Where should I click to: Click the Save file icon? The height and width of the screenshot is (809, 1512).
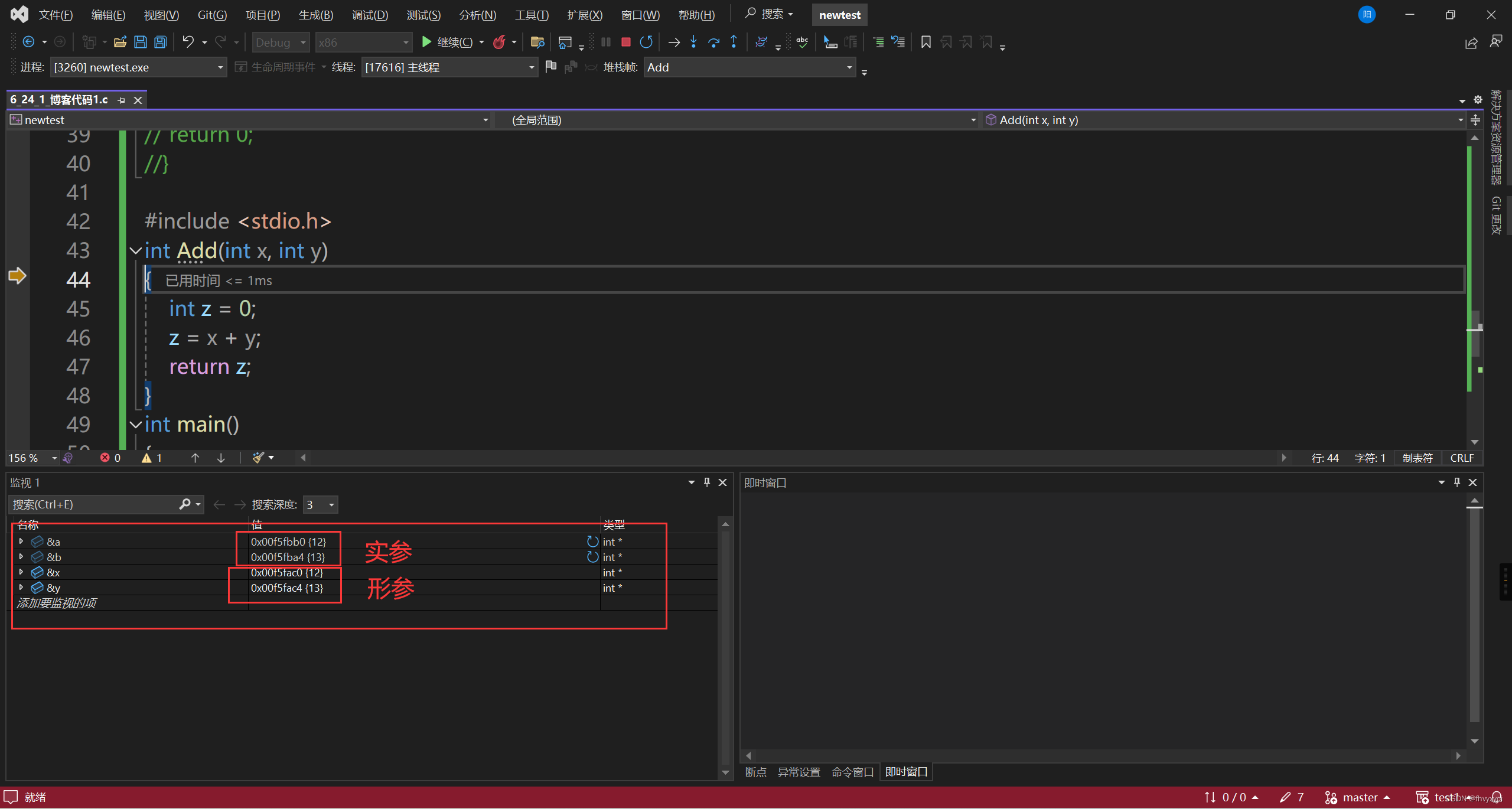pos(141,42)
